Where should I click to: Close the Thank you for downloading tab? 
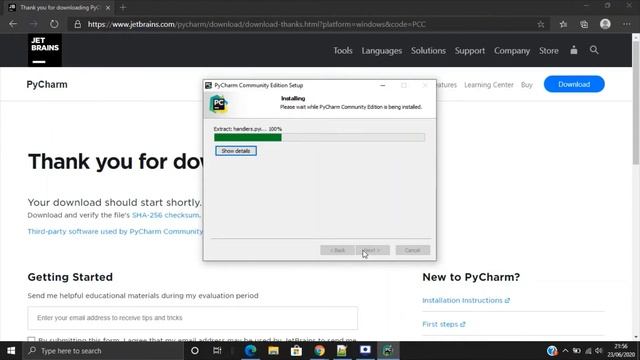[108, 8]
